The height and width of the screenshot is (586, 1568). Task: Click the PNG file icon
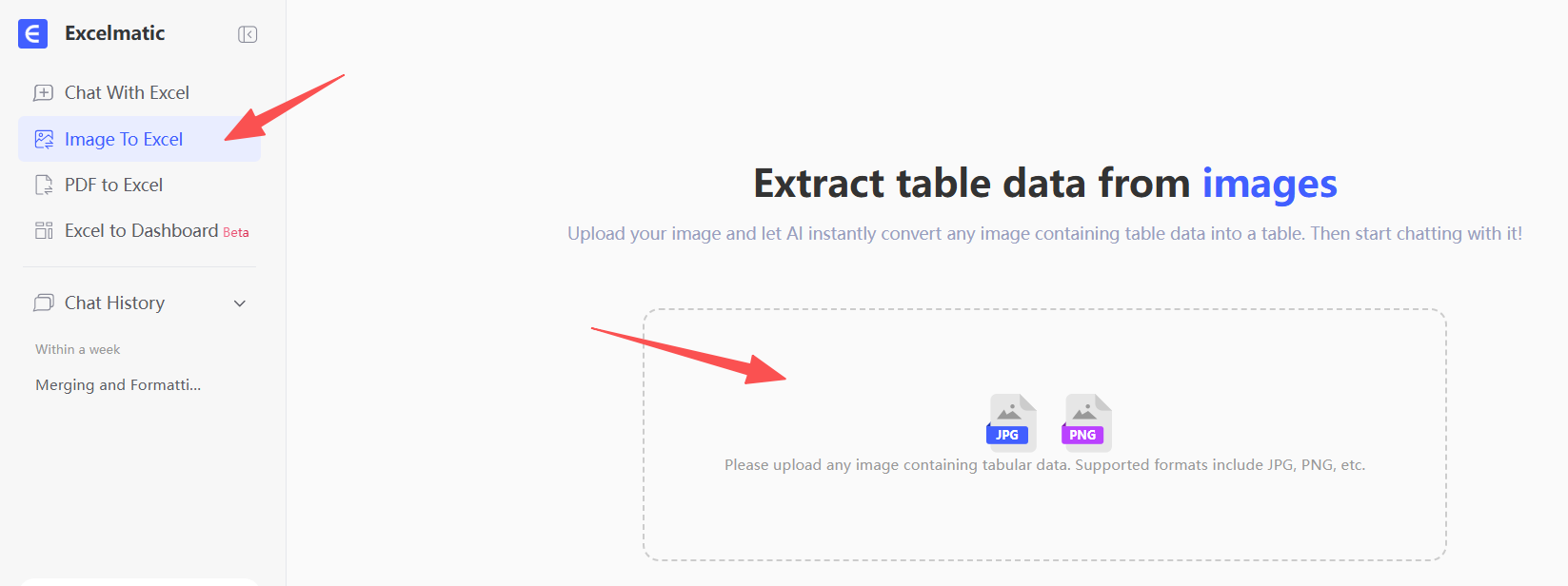pyautogui.click(x=1084, y=420)
